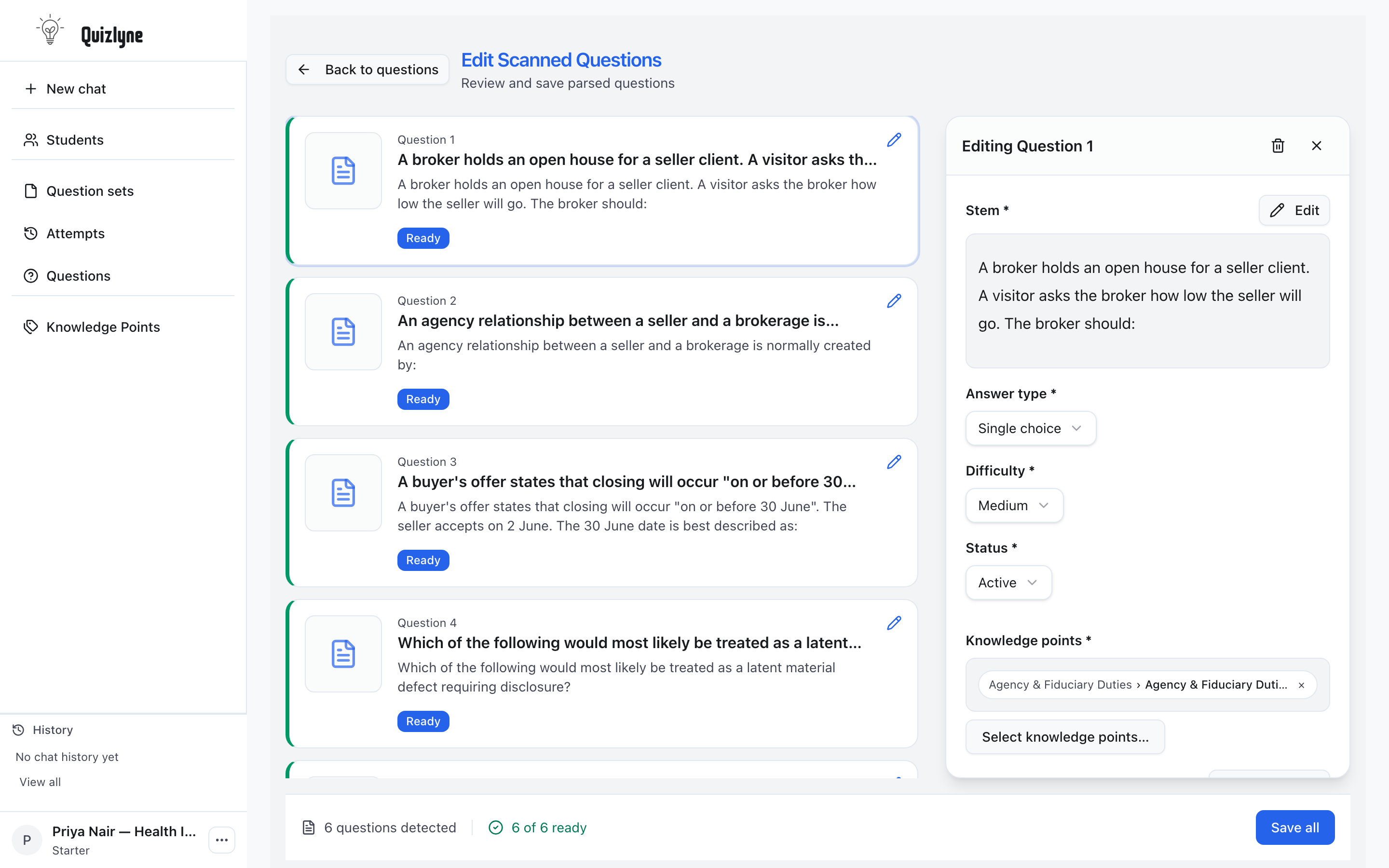Click the Question 4 title text
This screenshot has width=1389, height=868.
click(x=630, y=642)
